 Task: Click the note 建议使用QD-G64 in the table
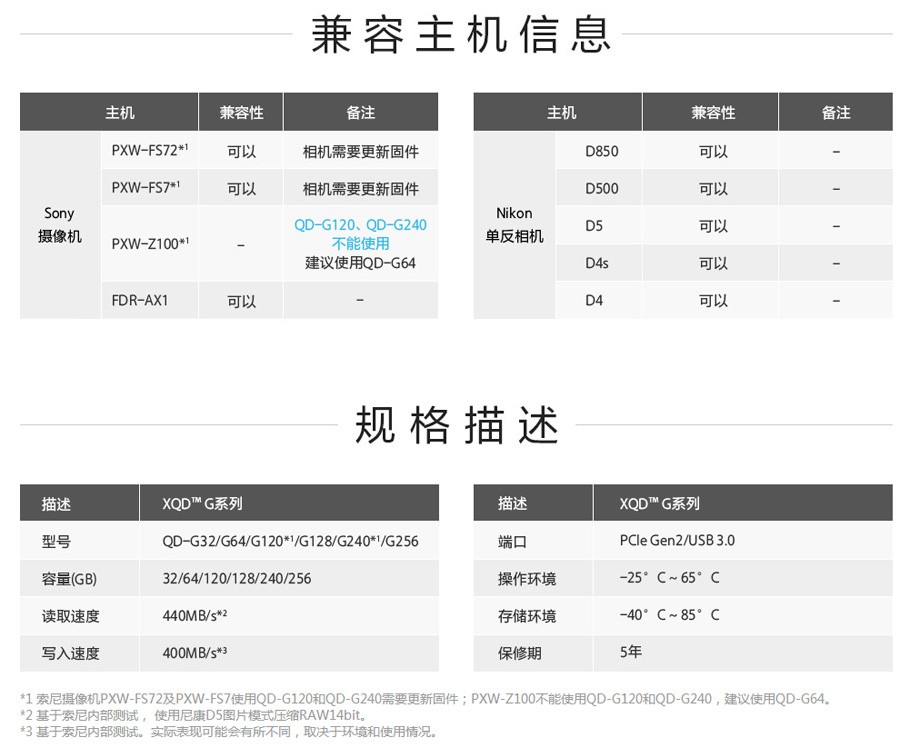[x=360, y=263]
